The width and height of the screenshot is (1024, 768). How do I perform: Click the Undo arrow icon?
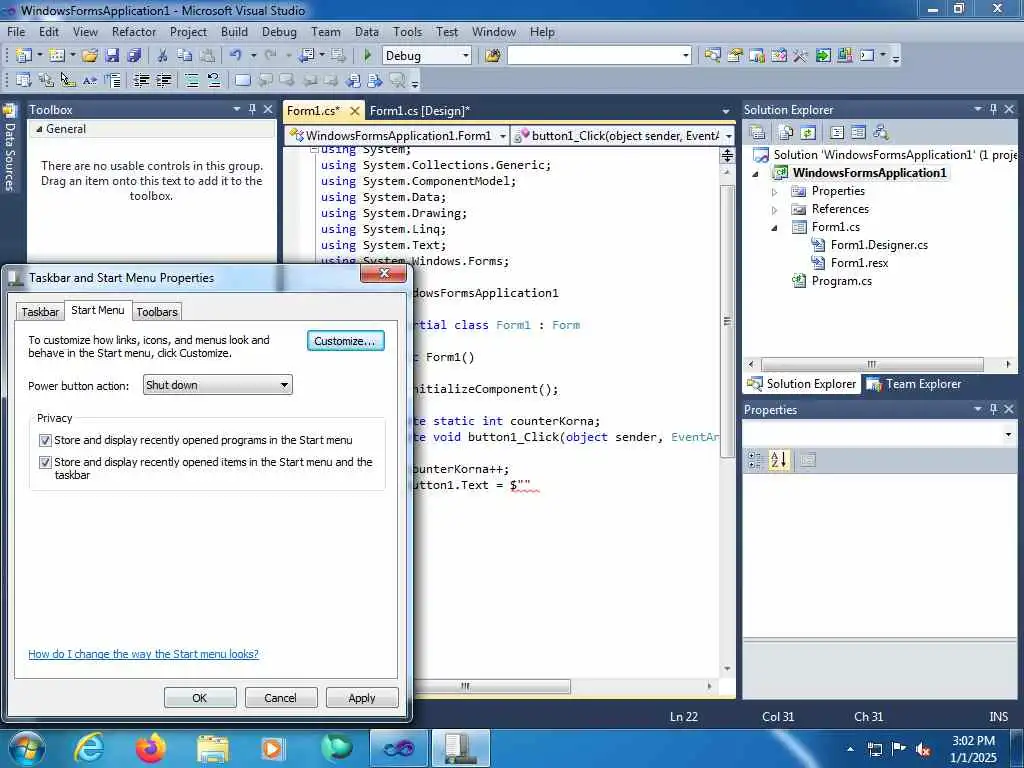click(236, 56)
